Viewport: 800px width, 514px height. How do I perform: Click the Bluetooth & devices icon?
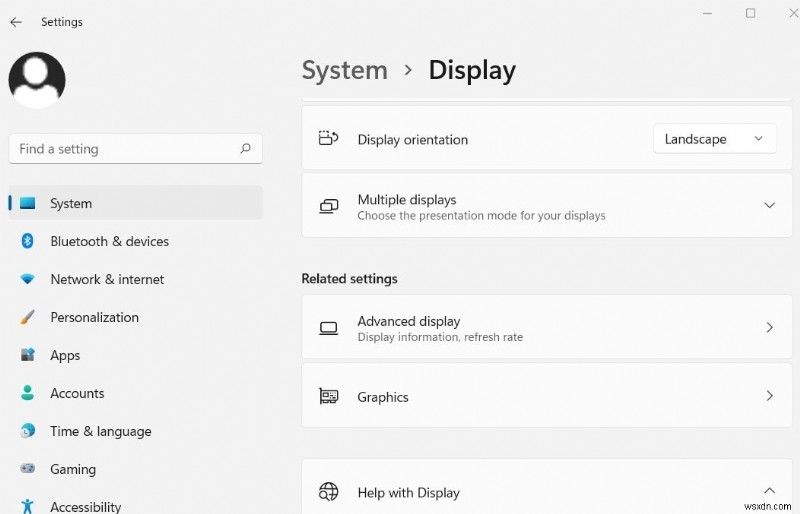click(28, 241)
